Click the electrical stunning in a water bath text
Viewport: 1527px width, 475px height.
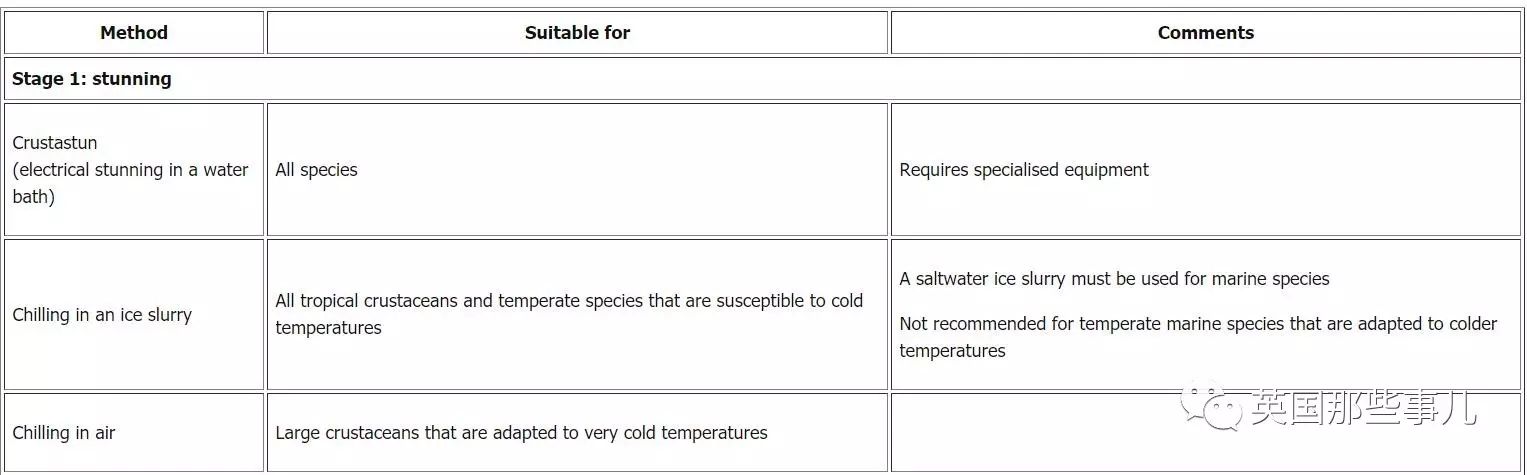130,183
